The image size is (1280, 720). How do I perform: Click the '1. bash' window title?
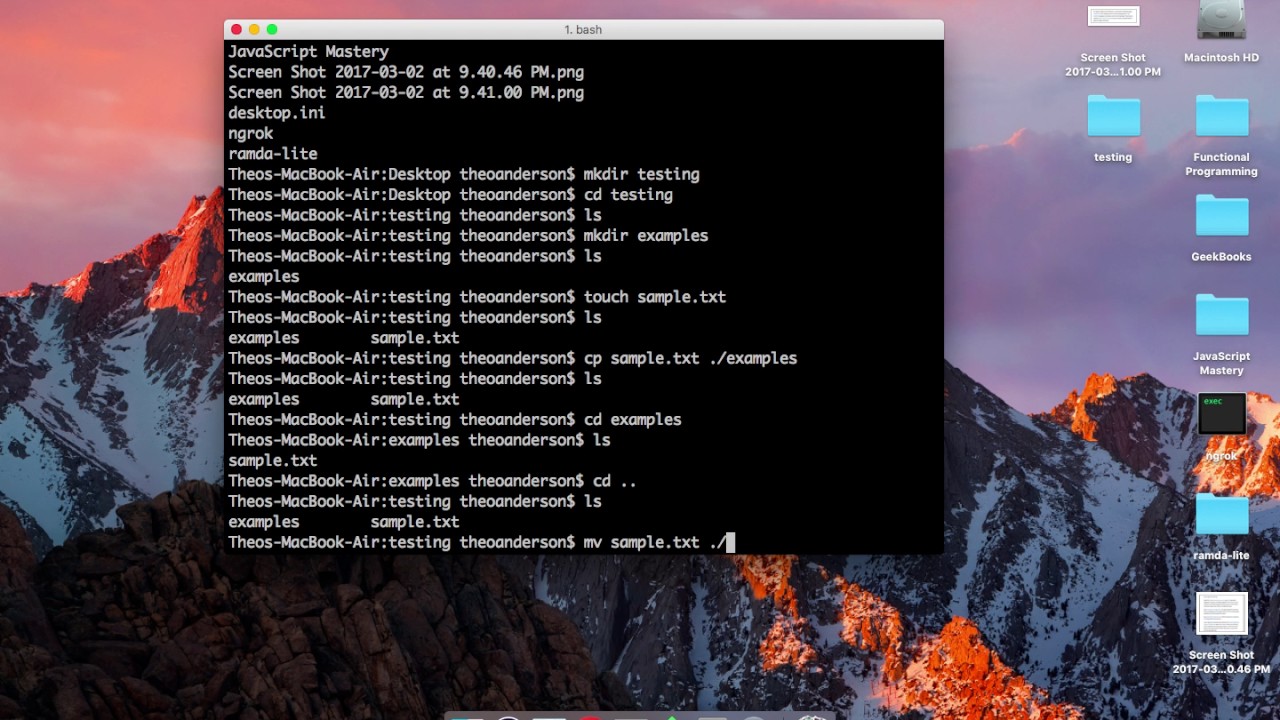click(x=583, y=30)
